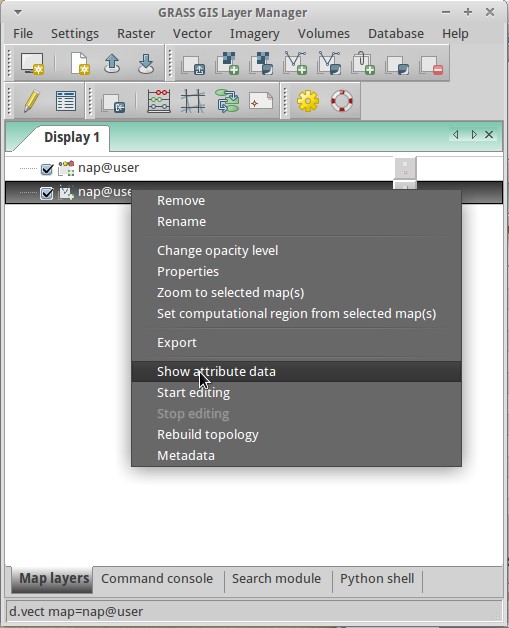Remove selected layer with the red minus icon
Image resolution: width=509 pixels, height=628 pixels.
[431, 65]
